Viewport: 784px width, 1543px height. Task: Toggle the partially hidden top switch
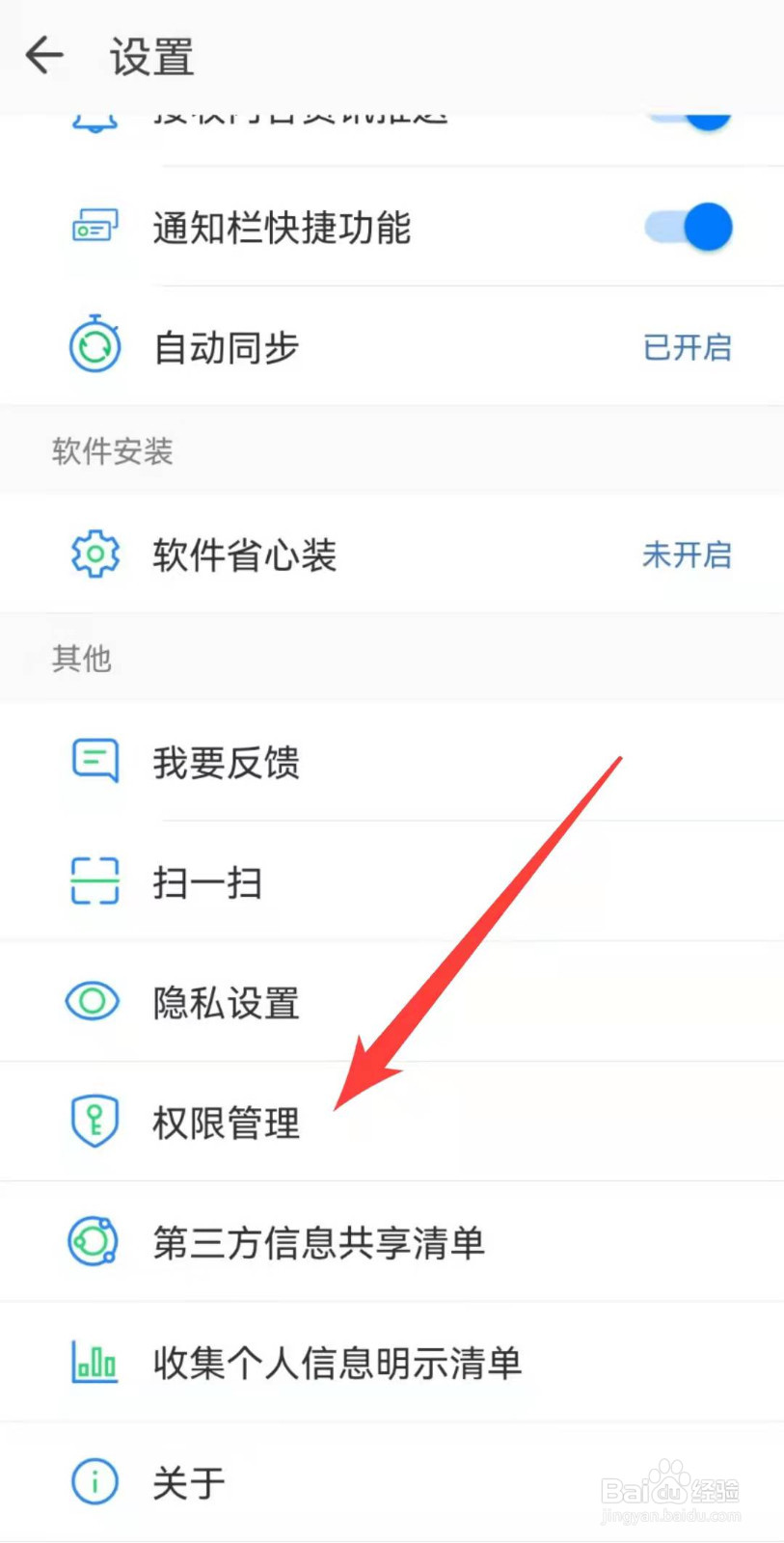689,119
